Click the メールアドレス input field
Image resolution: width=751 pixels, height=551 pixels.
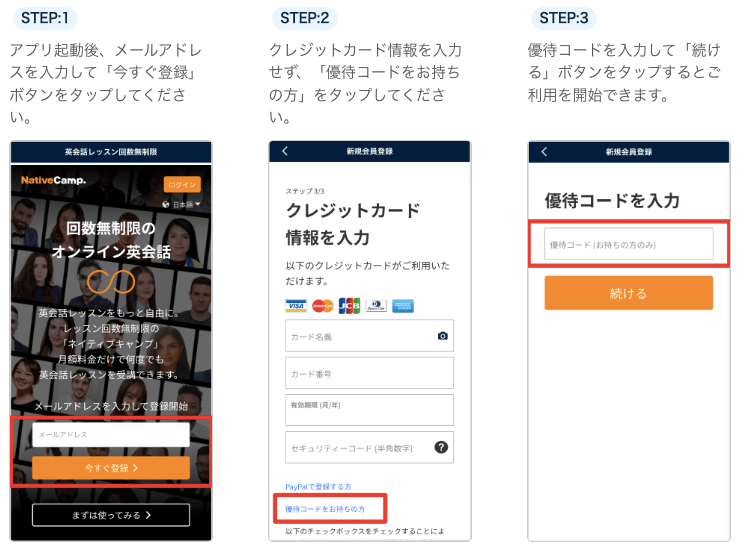point(111,434)
